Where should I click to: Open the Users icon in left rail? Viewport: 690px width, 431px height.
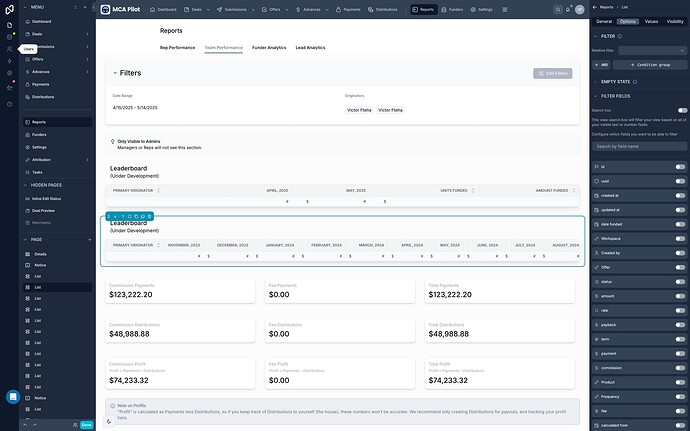tap(9, 49)
